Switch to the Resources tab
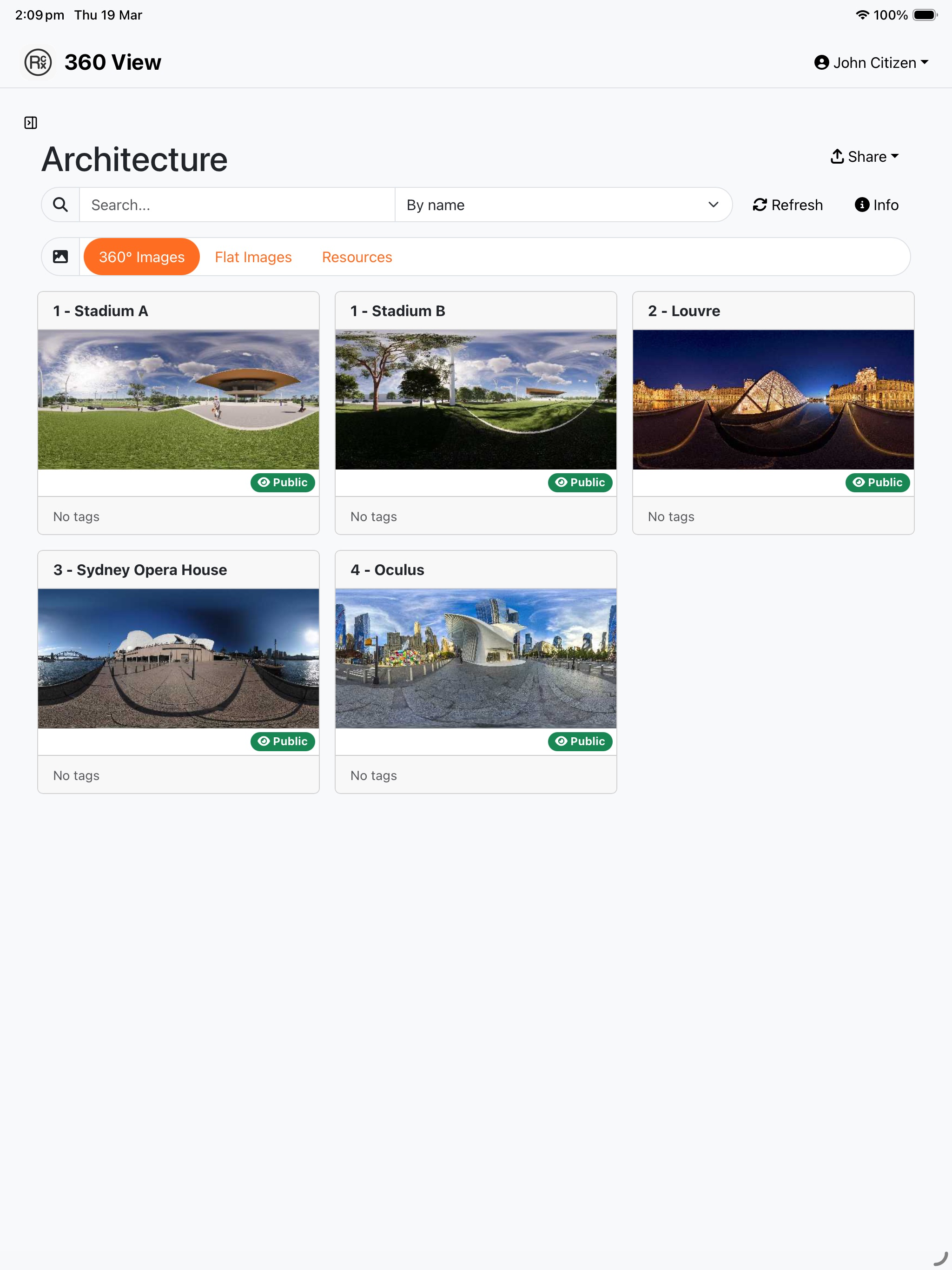Image resolution: width=952 pixels, height=1270 pixels. [357, 257]
